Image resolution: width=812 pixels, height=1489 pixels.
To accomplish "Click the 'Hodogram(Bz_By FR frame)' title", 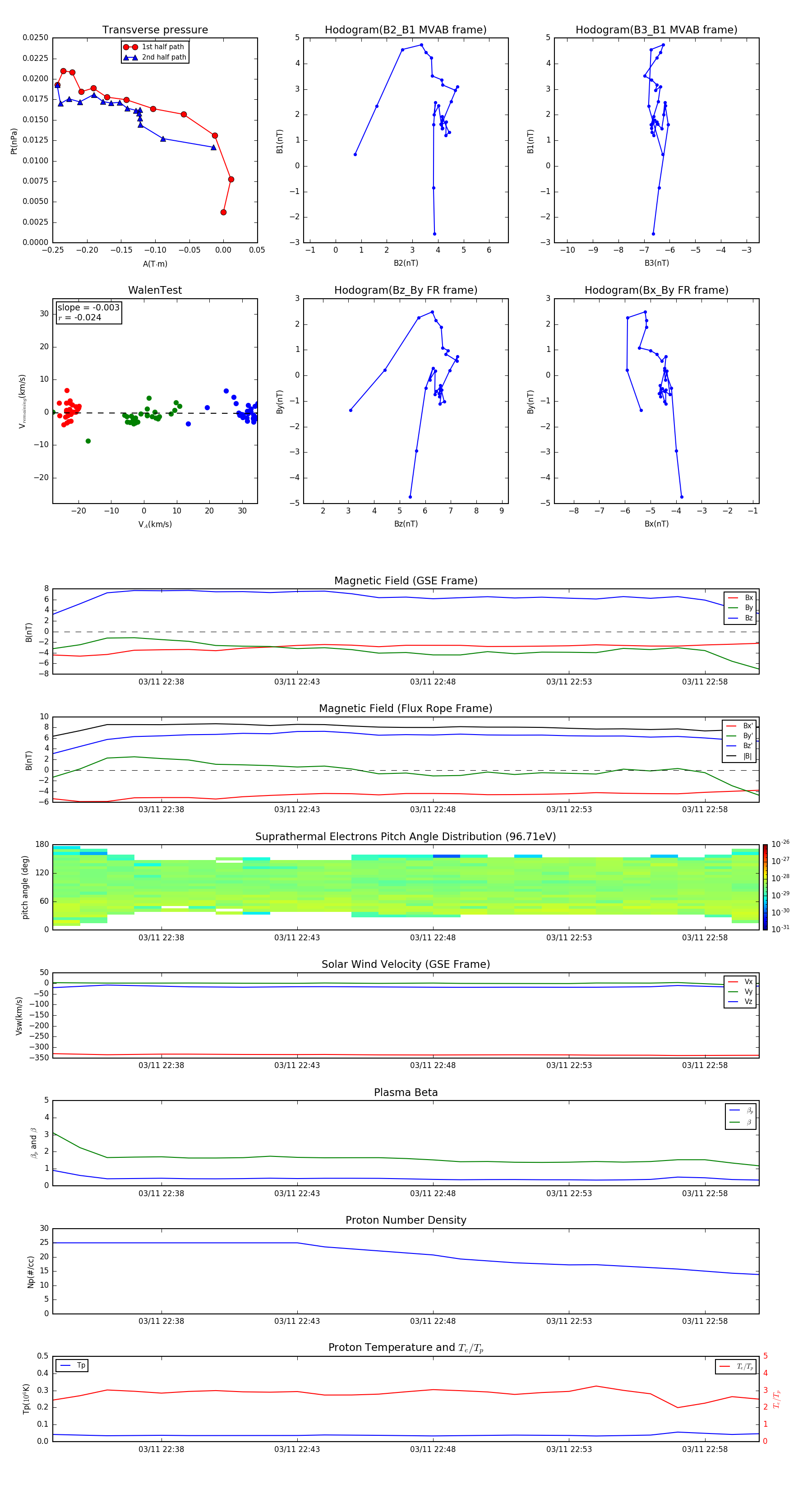I will click(x=406, y=290).
